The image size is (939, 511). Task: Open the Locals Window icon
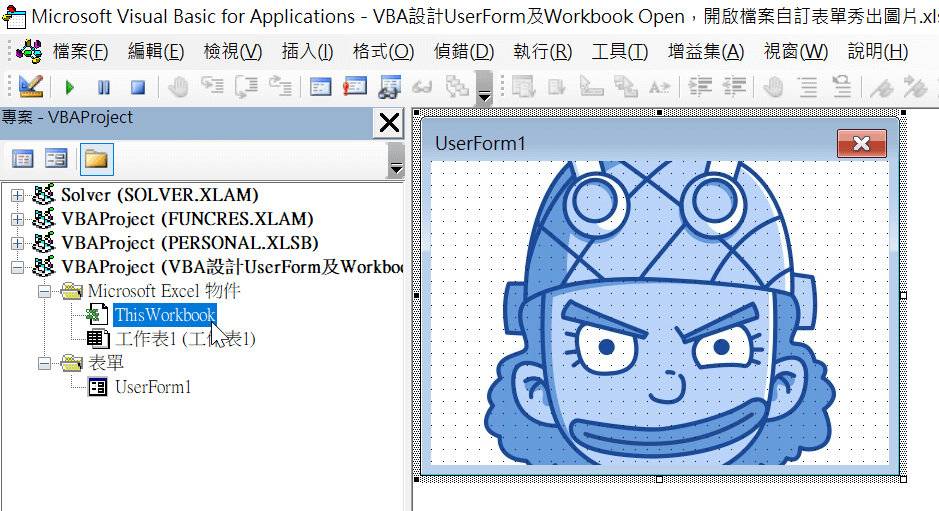tap(320, 87)
